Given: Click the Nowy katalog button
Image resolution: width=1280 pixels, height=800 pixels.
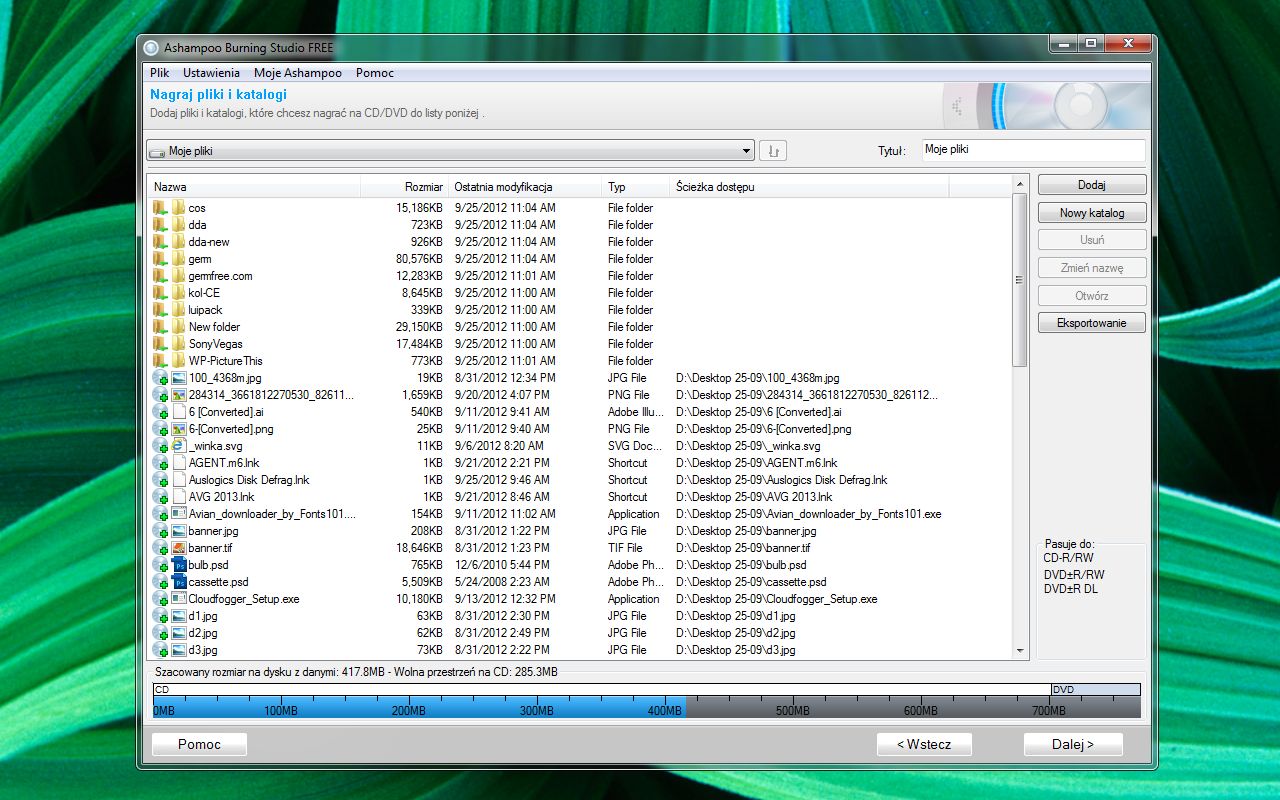Looking at the screenshot, I should (1092, 213).
